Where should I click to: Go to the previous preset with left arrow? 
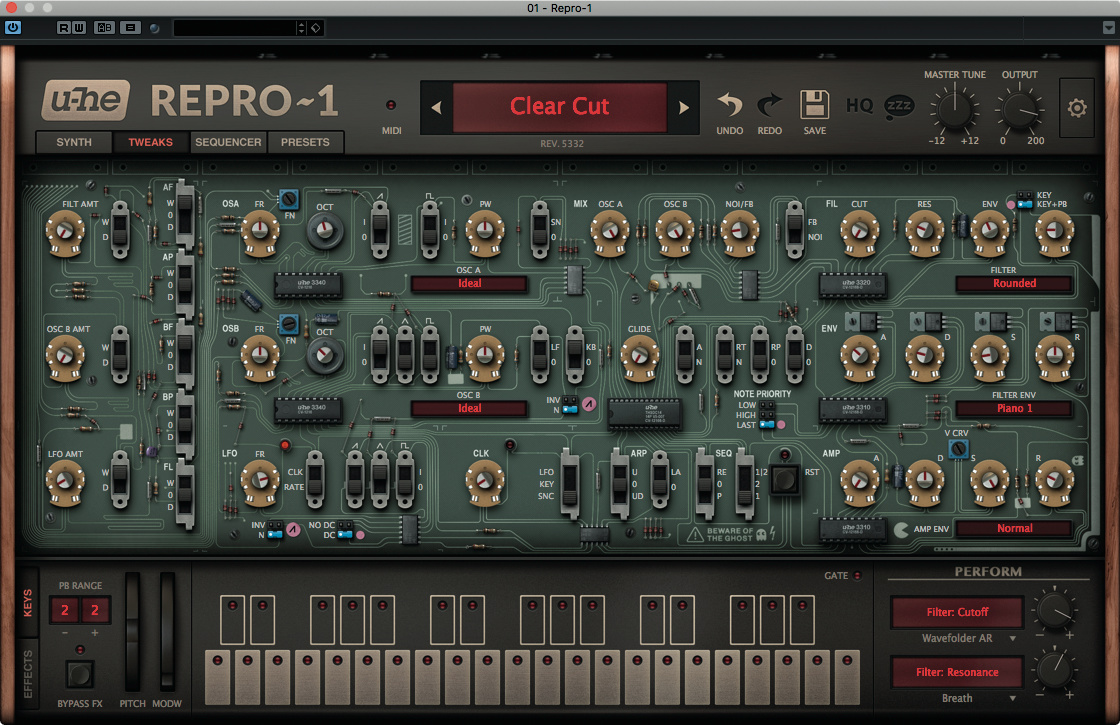[436, 107]
